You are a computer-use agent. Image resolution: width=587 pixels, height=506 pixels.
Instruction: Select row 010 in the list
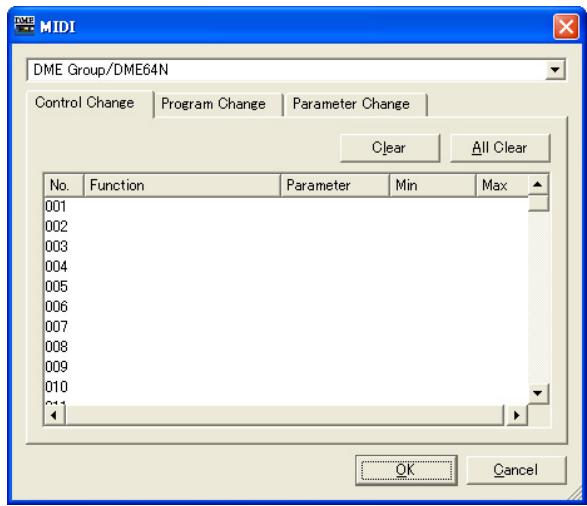[286, 387]
